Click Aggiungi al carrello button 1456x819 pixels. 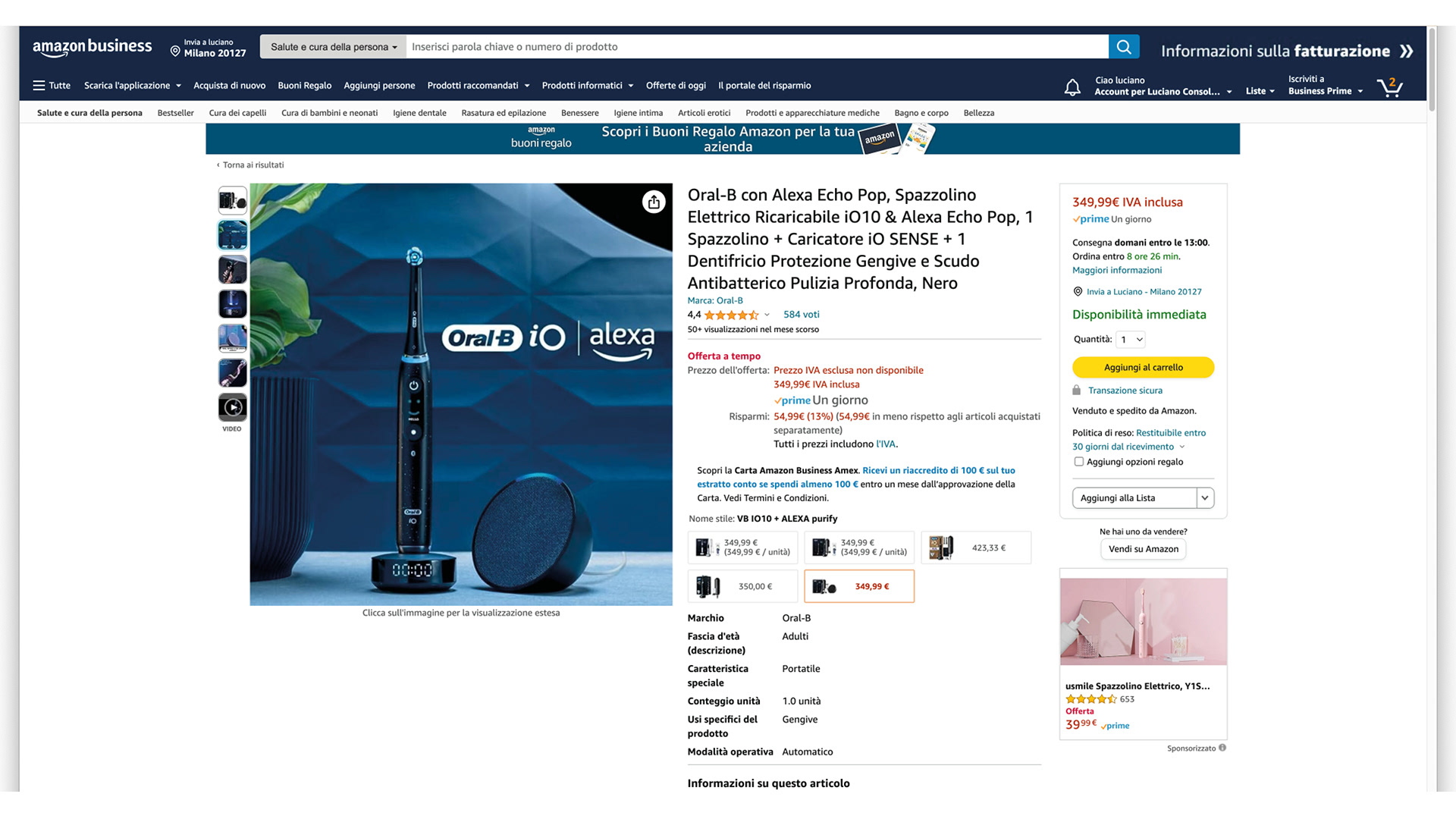point(1143,367)
